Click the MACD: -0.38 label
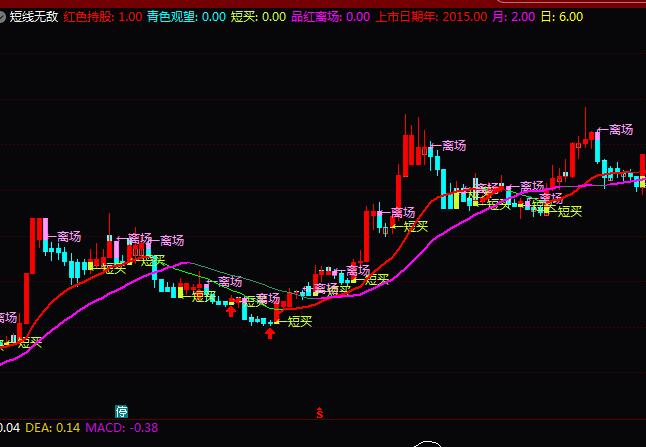646x447 pixels. 122,427
